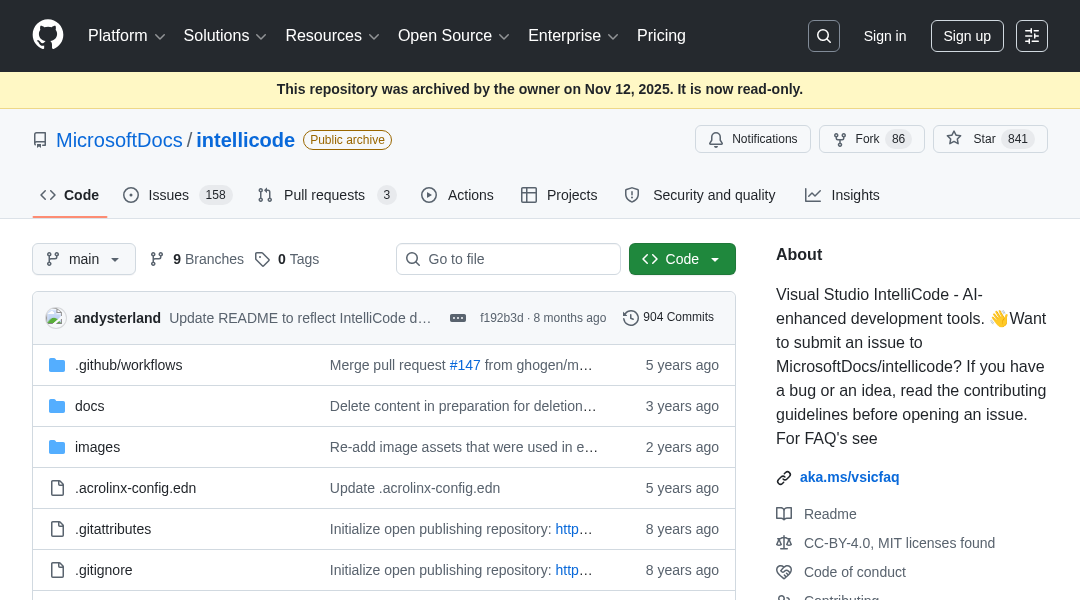Open the appearance settings sliders icon
Screen dimensions: 1080x600
point(1032,36)
